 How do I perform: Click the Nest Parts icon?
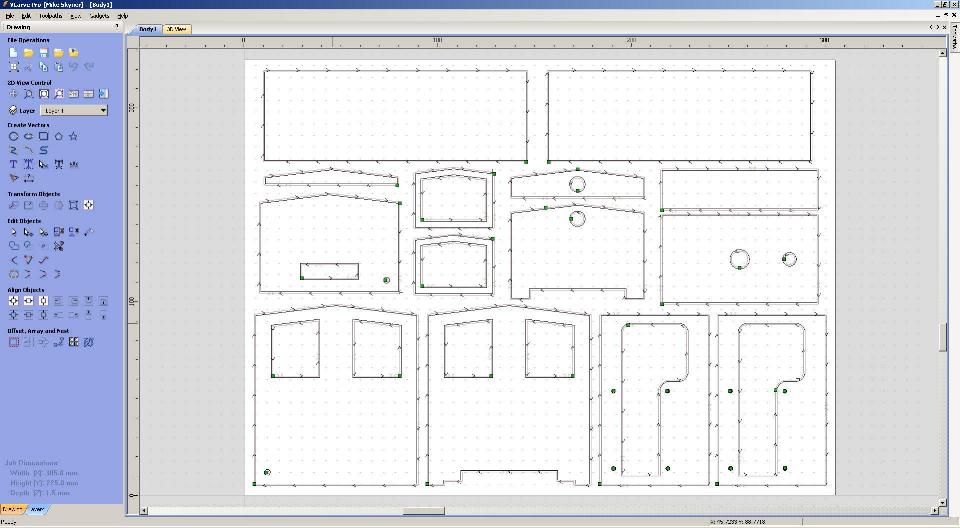click(89, 342)
